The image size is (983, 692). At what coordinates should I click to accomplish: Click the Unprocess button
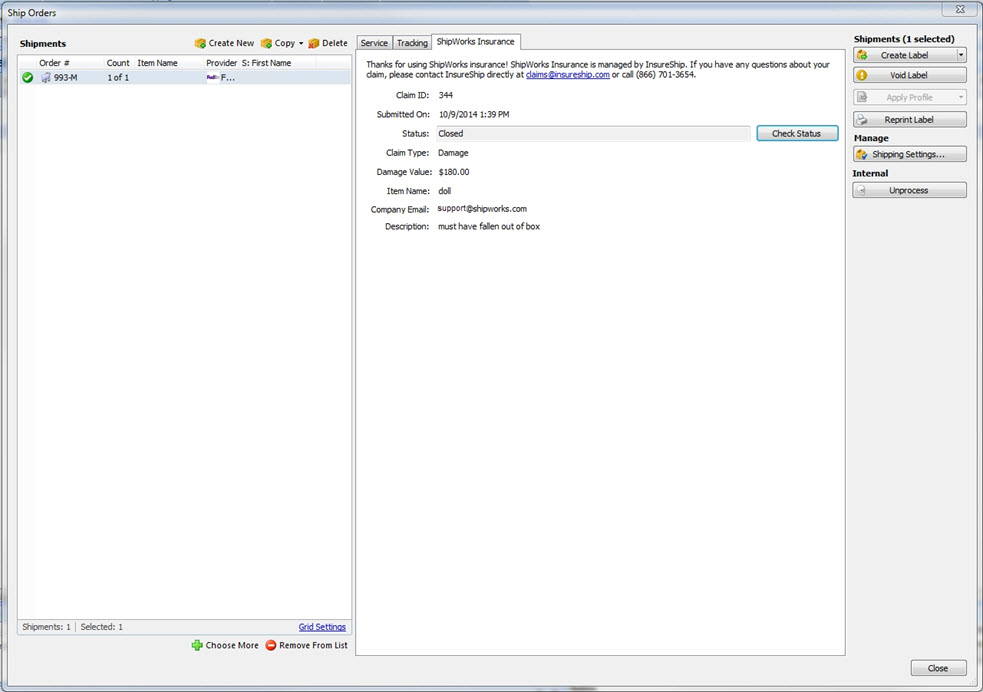pos(910,191)
